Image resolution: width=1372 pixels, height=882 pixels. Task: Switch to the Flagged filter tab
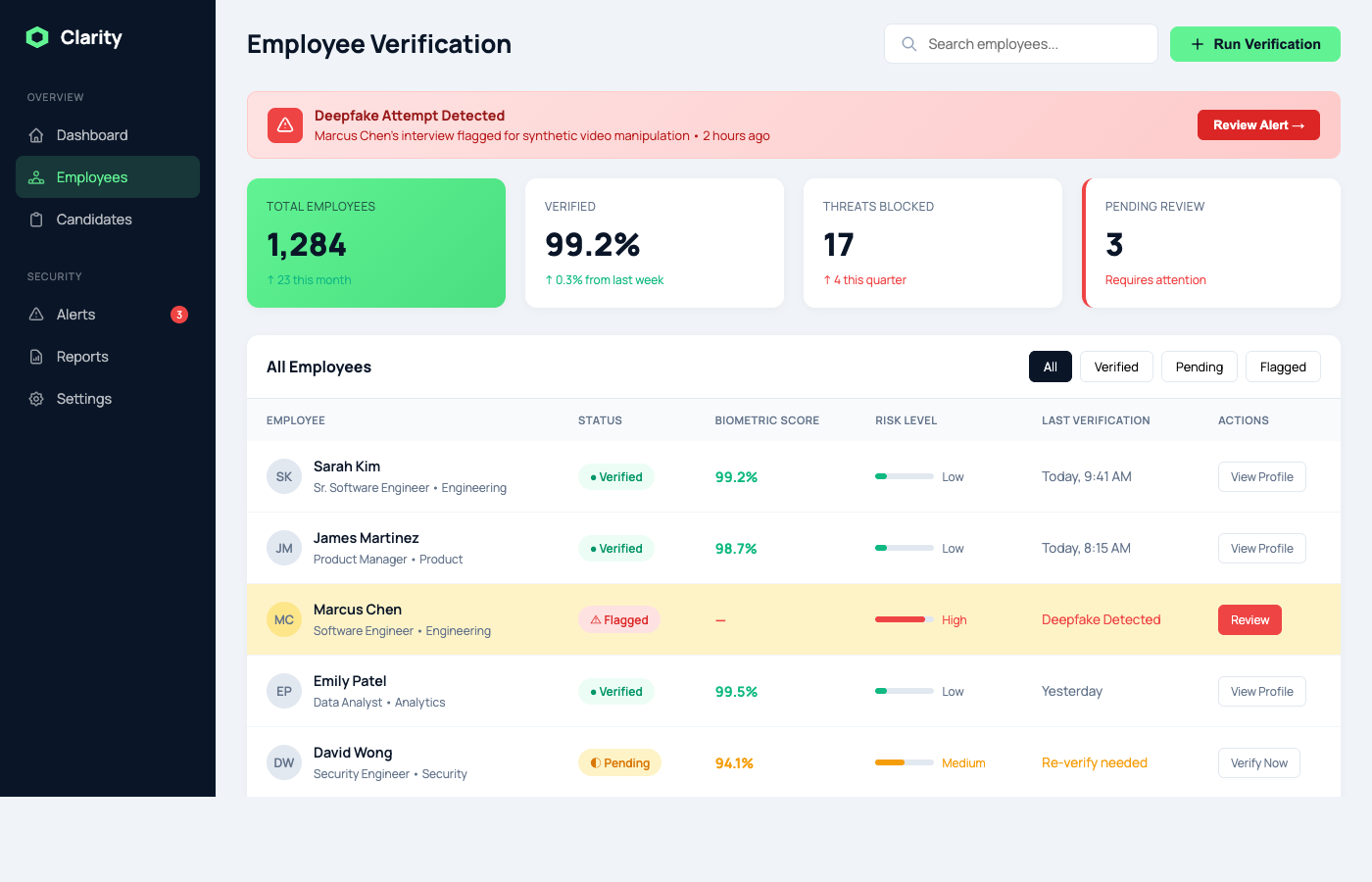[x=1283, y=366]
